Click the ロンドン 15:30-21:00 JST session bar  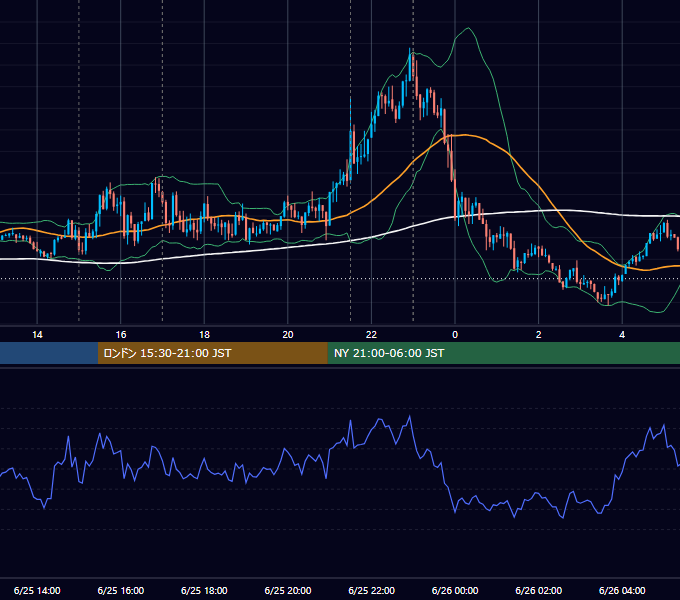[x=212, y=353]
